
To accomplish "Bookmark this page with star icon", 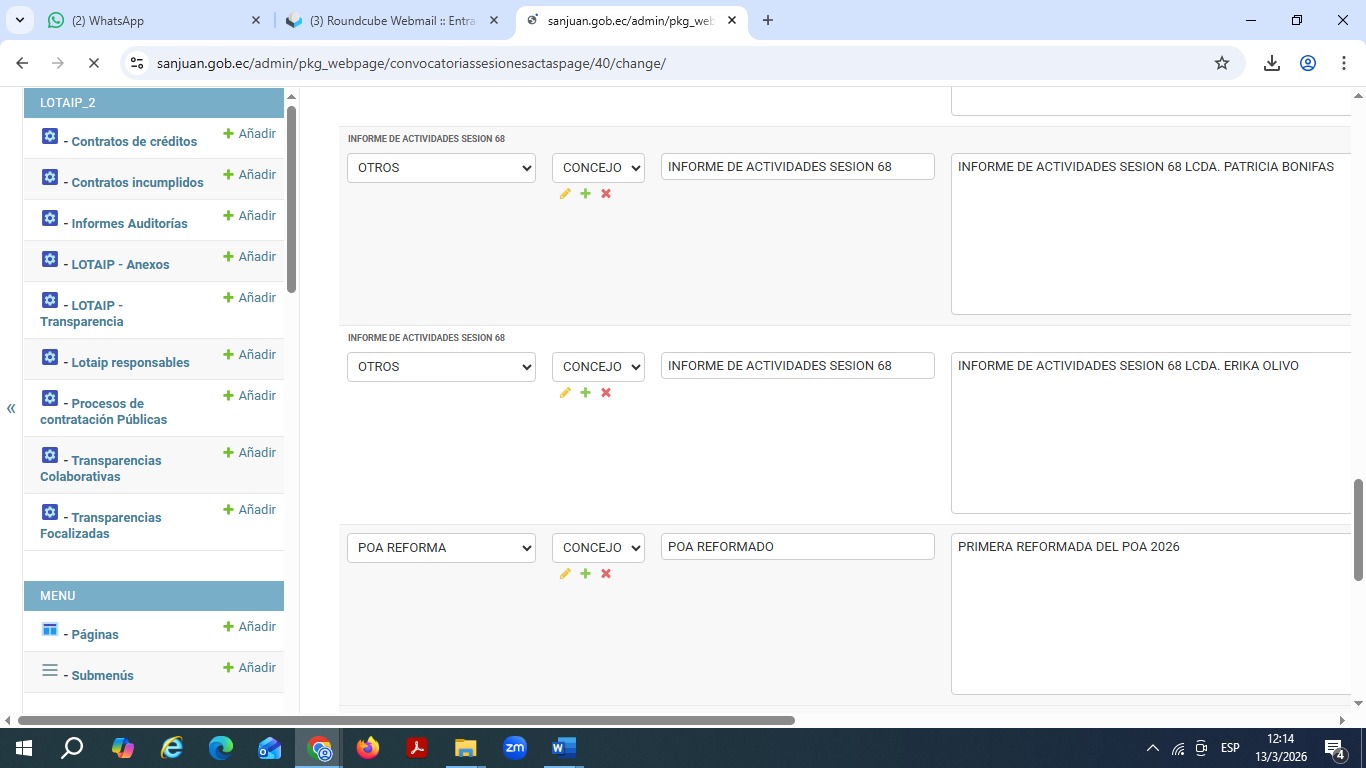I will click(x=1221, y=63).
